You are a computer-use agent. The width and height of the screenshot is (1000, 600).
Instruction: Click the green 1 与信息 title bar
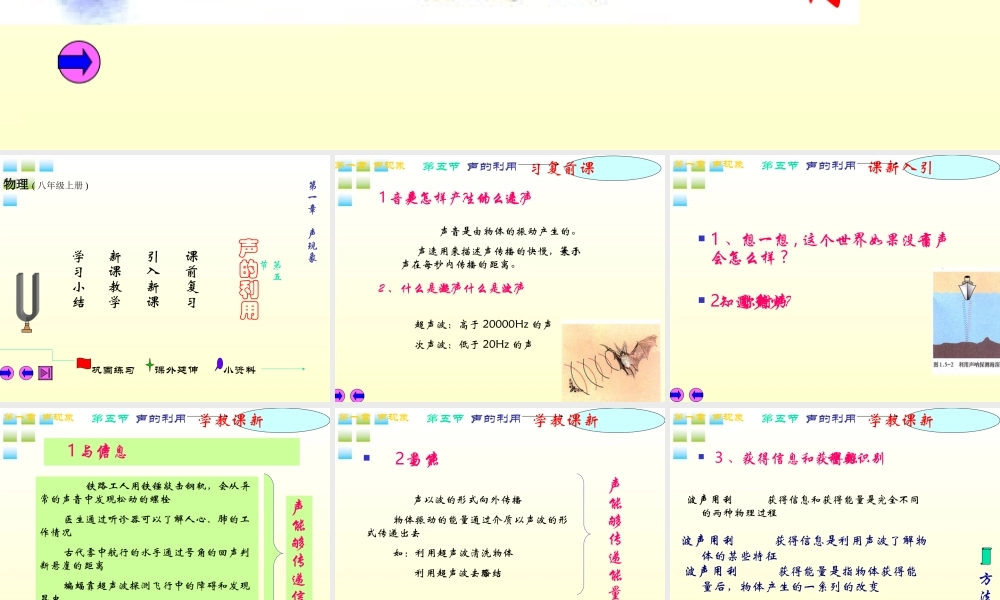172,451
